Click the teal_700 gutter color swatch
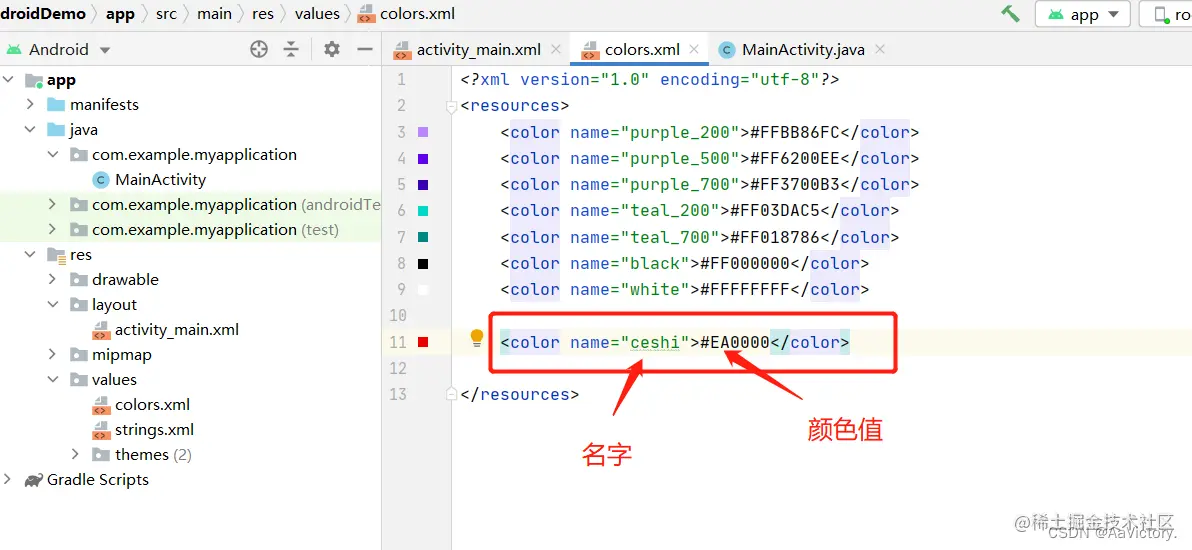This screenshot has width=1192, height=550. coord(423,237)
